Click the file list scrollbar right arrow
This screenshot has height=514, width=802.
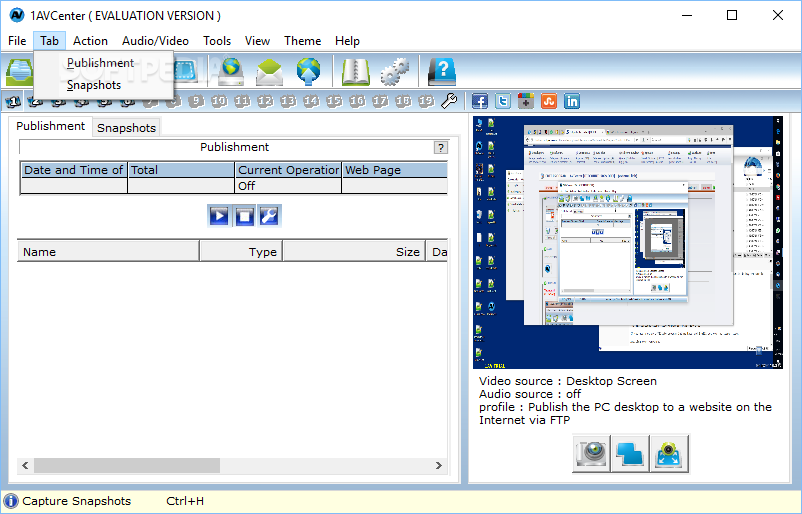click(x=439, y=465)
